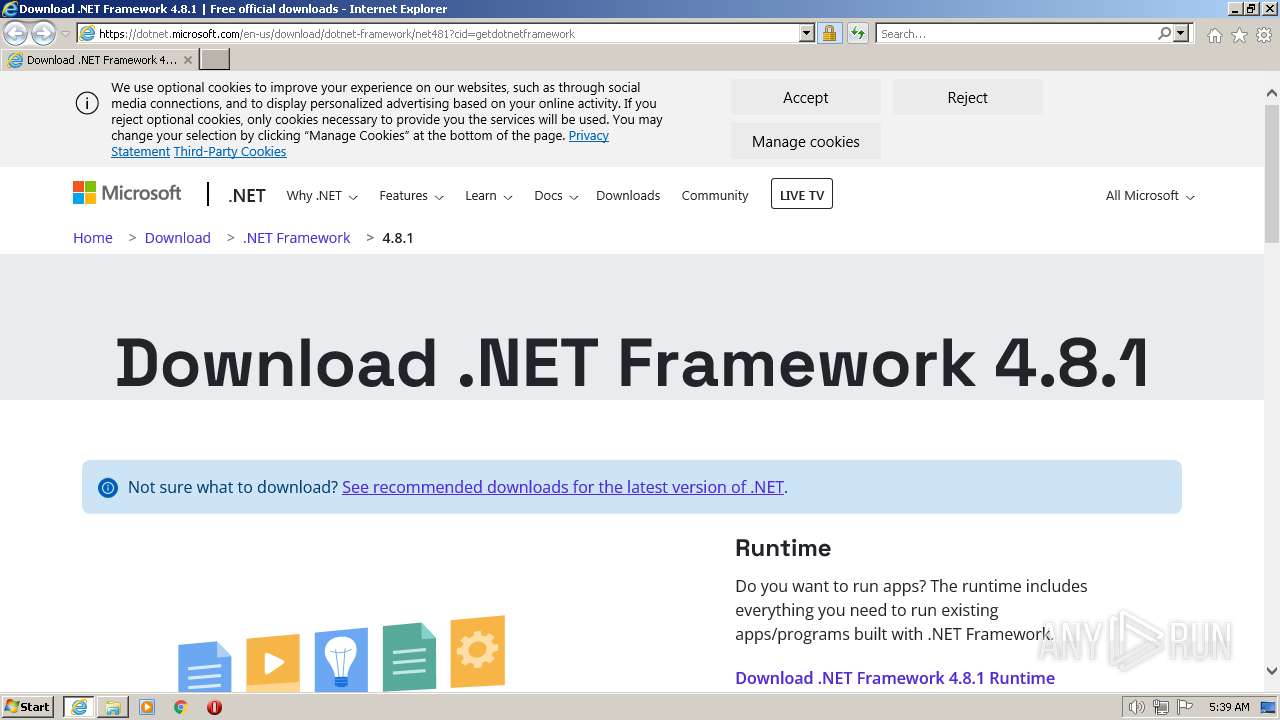Refresh the page using the address bar icon
This screenshot has height=720, width=1280.
pos(857,34)
